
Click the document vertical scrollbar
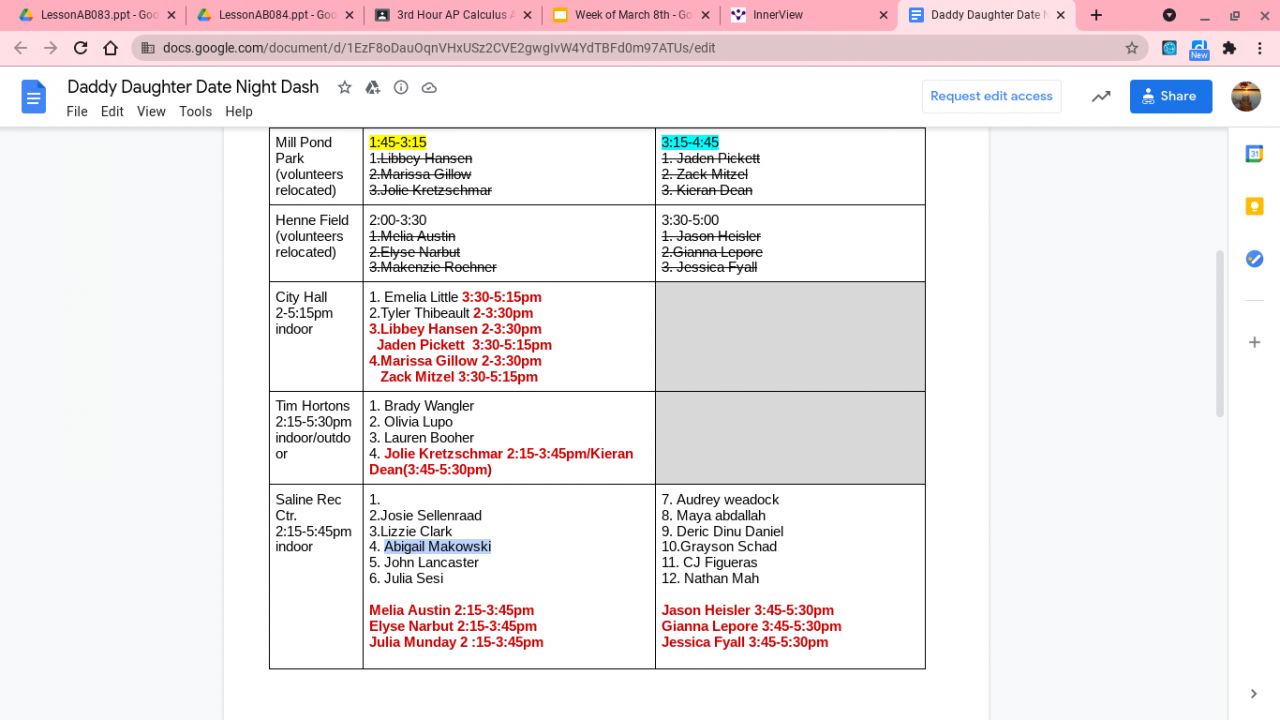tap(1219, 333)
